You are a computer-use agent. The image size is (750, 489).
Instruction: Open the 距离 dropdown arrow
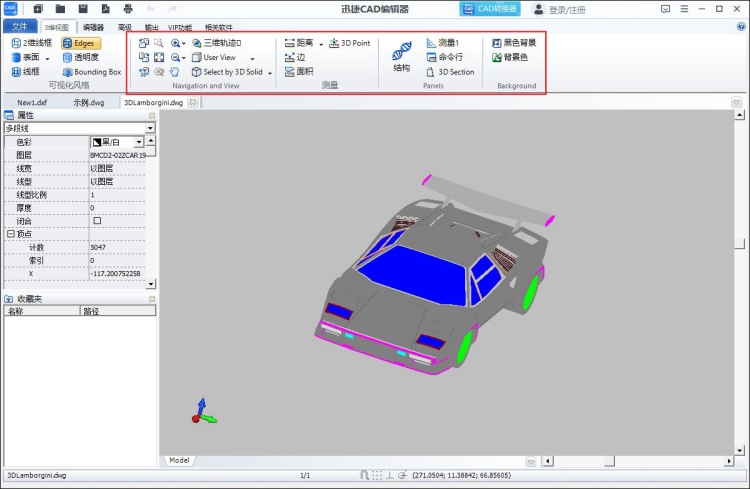(x=321, y=44)
